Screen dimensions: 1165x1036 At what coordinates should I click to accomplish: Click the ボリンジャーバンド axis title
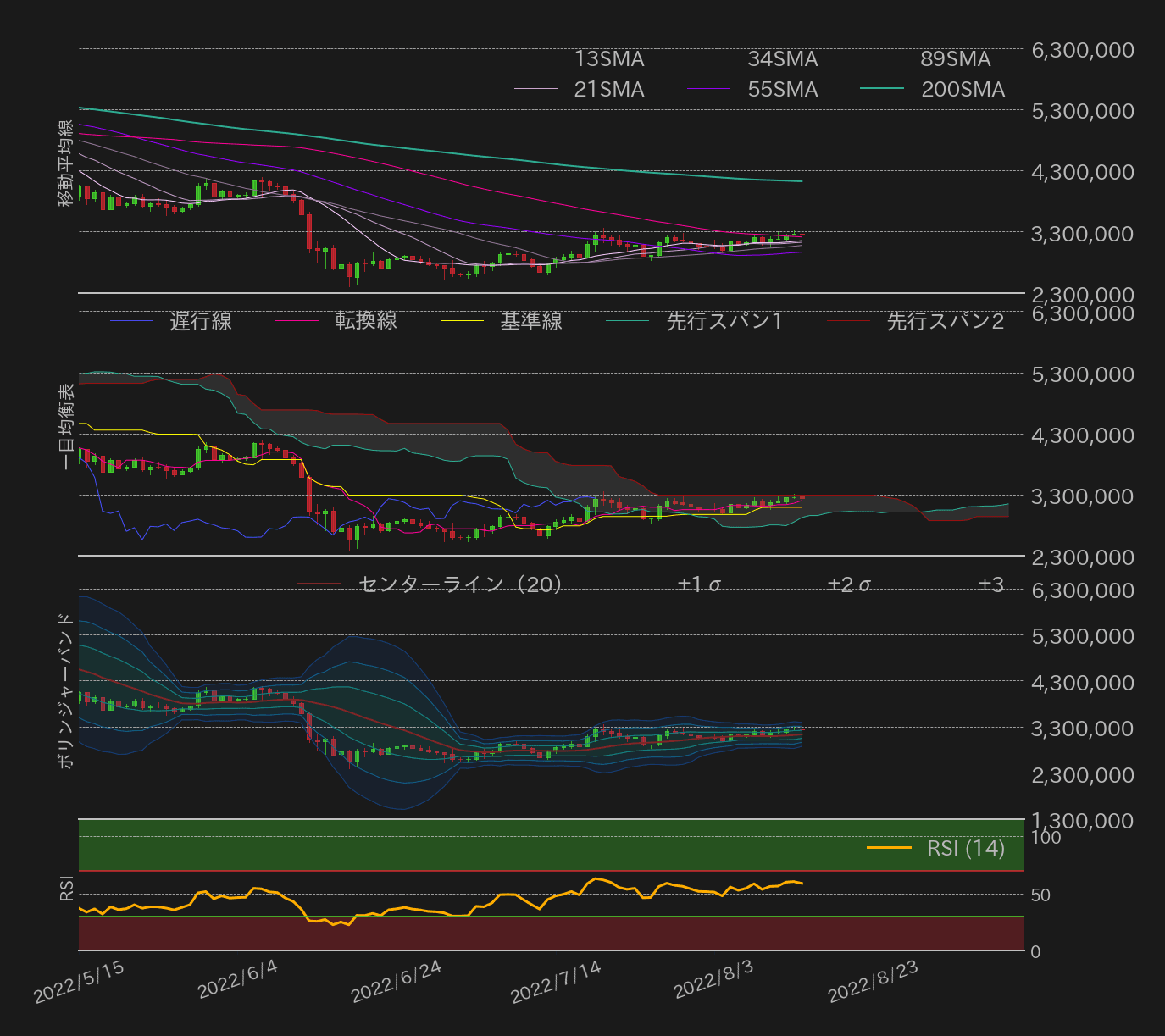(65, 691)
